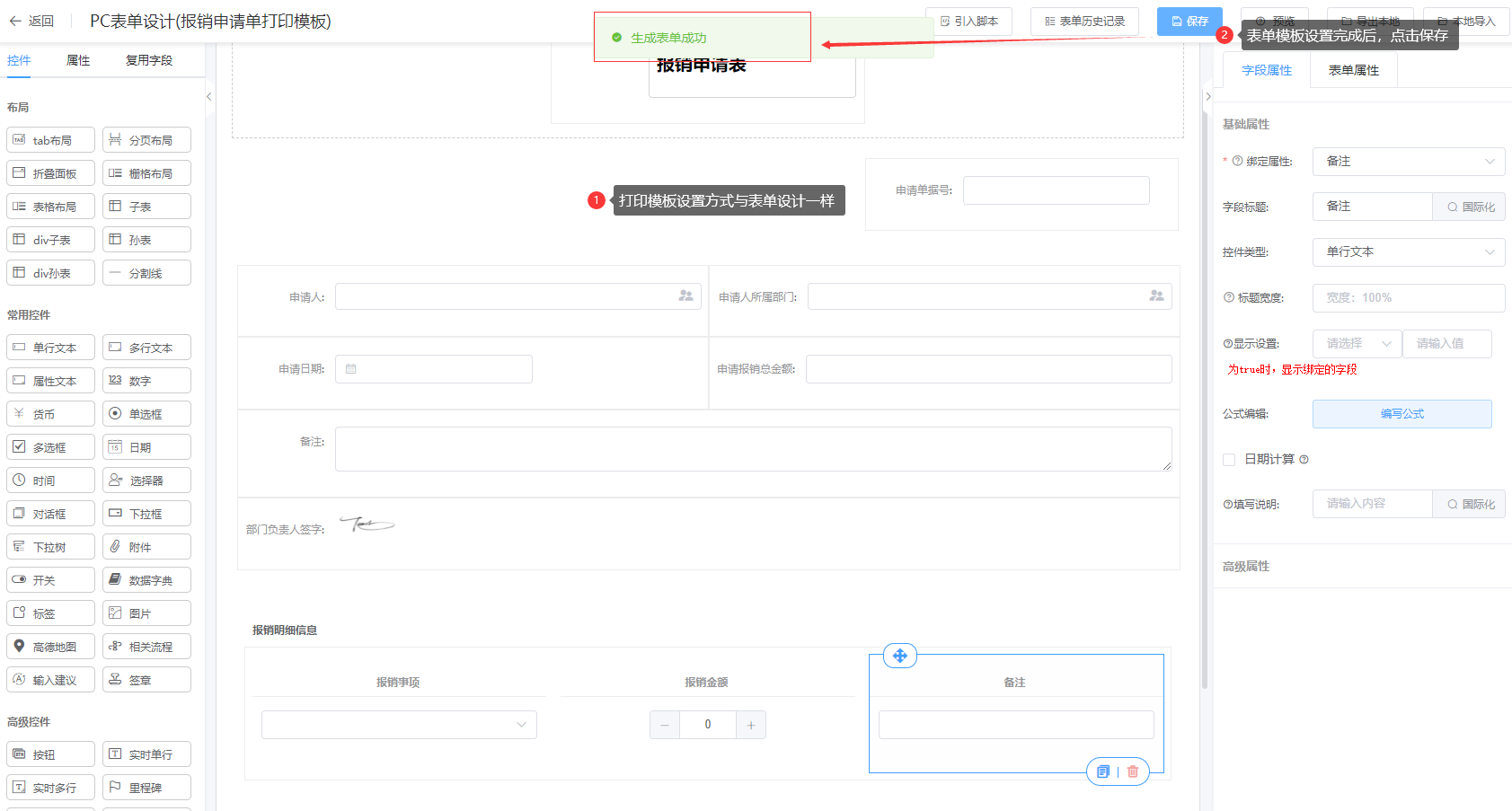The width and height of the screenshot is (1512, 811).
Task: Add the 输入建议 autocomplete control
Action: 50,680
